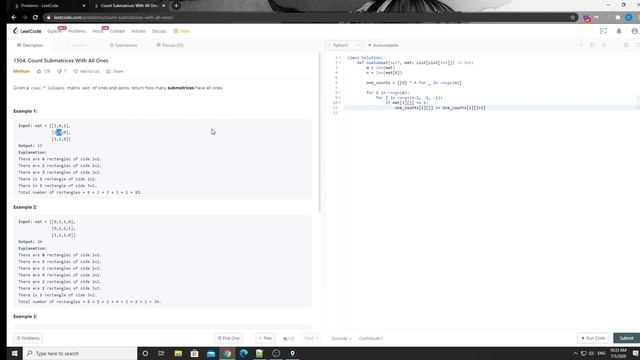Screen dimensions: 640x360
Task: Switch to Chrome on taskbar
Action: click(x=227, y=353)
